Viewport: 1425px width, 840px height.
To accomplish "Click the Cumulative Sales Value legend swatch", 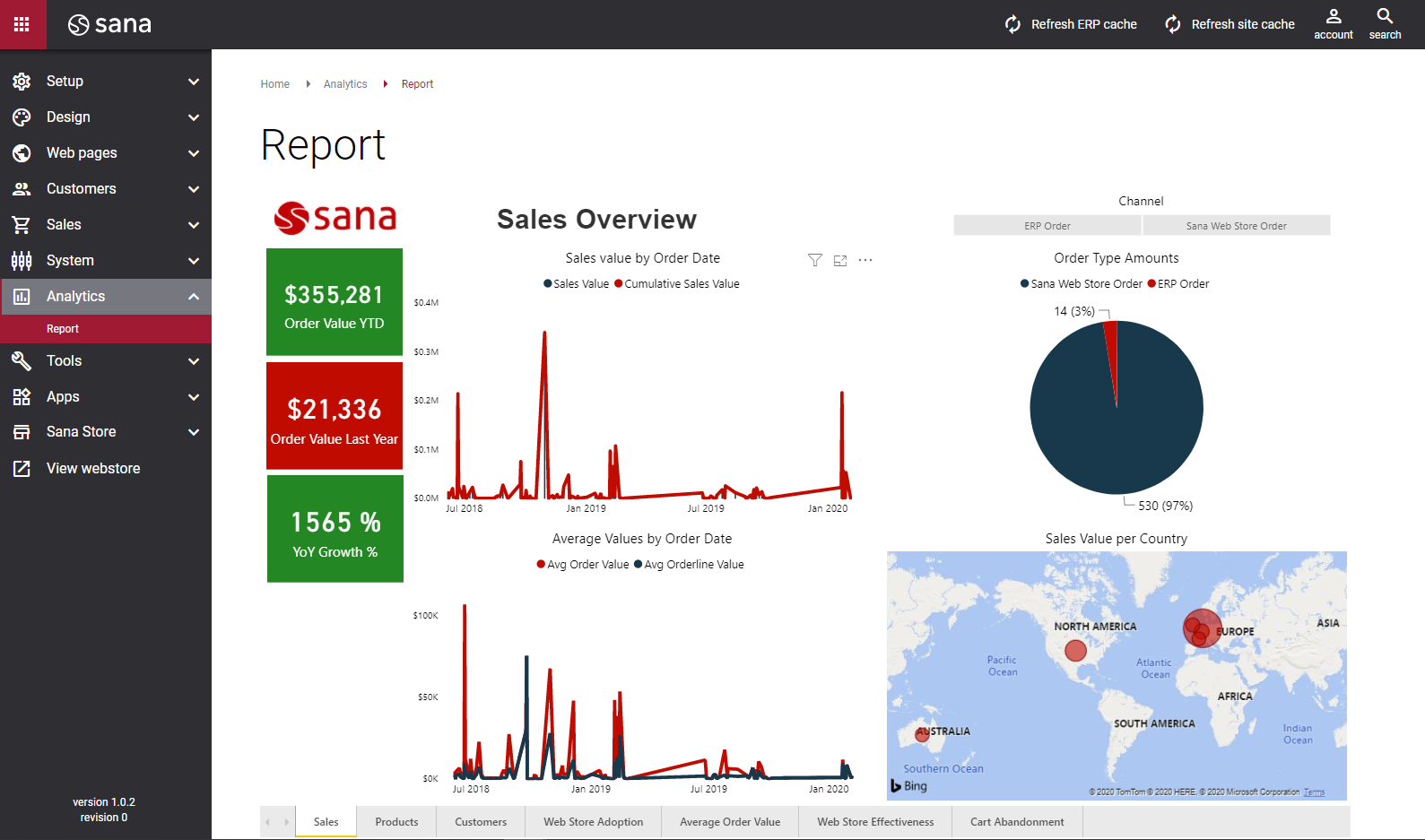I will pyautogui.click(x=619, y=284).
